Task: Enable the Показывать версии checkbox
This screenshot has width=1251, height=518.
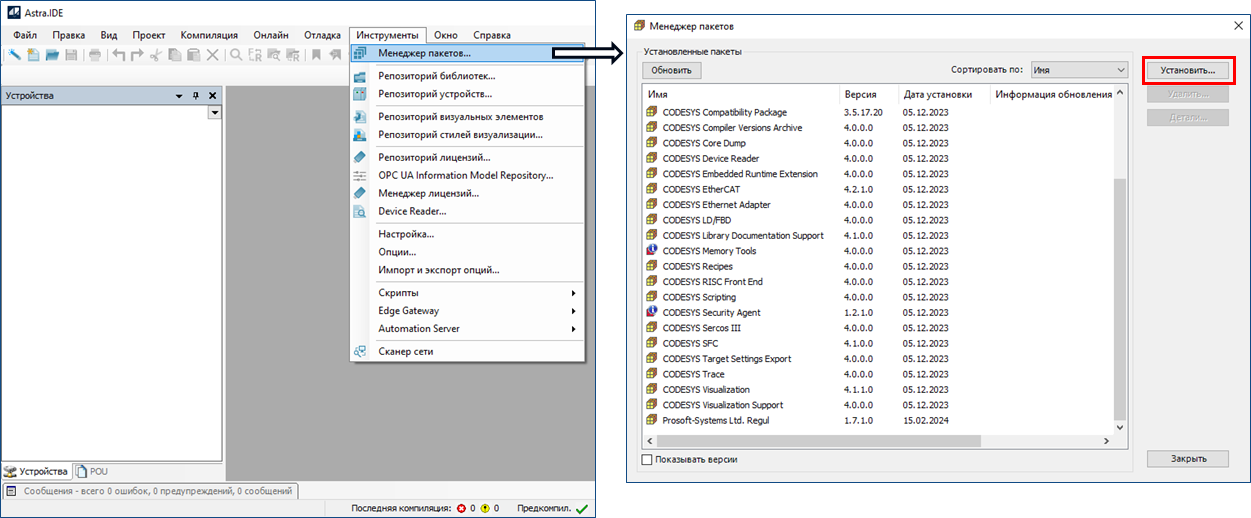Action: pos(646,459)
